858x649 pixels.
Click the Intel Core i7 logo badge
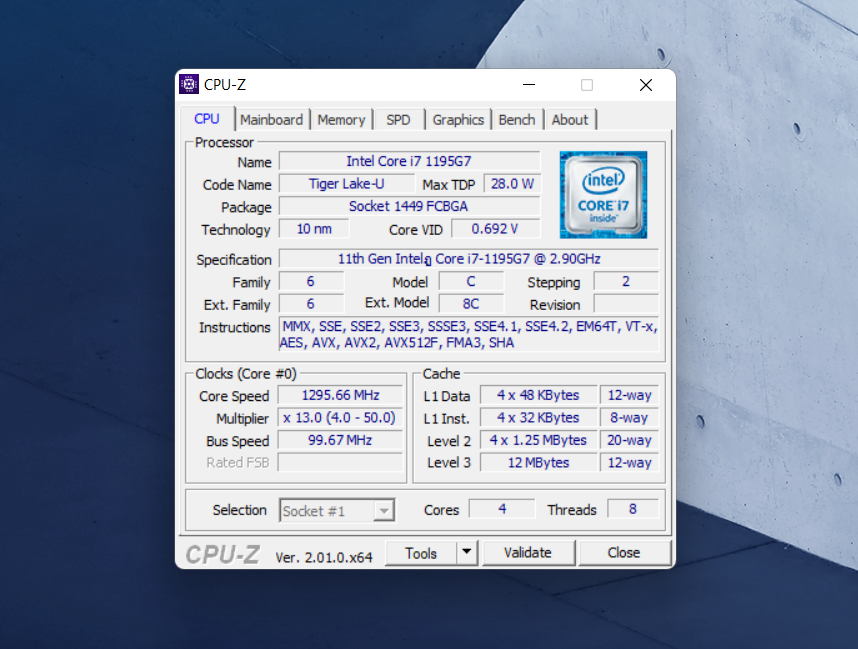(603, 195)
